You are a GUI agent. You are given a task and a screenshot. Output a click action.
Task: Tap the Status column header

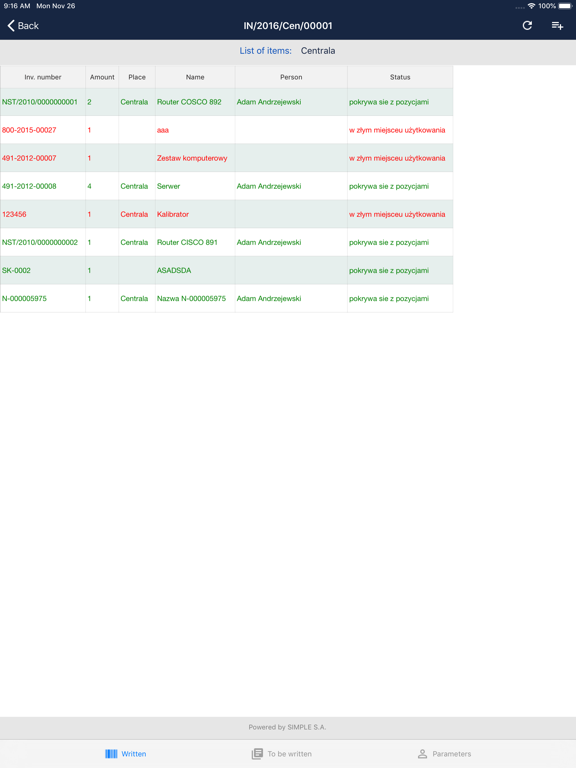[400, 77]
